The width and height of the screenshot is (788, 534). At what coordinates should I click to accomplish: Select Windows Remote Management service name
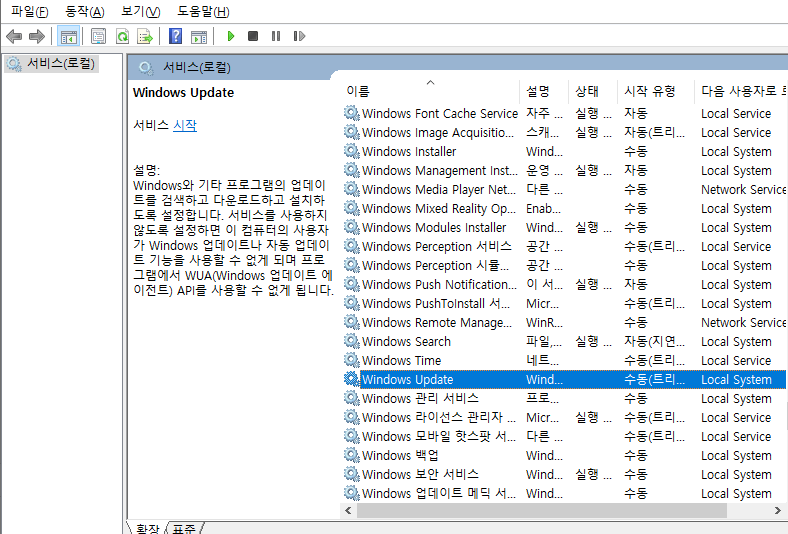437,323
